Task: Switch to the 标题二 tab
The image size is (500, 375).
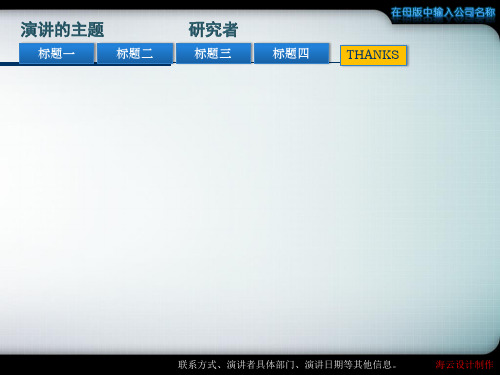Action: click(x=135, y=53)
